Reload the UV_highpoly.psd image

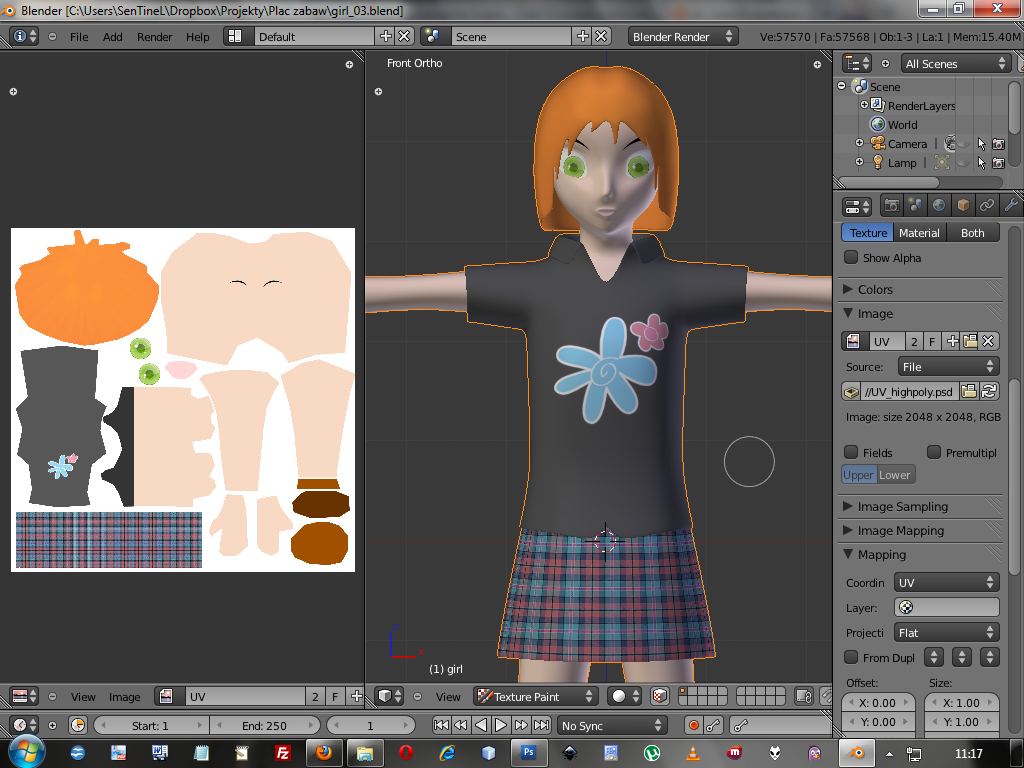pos(990,391)
